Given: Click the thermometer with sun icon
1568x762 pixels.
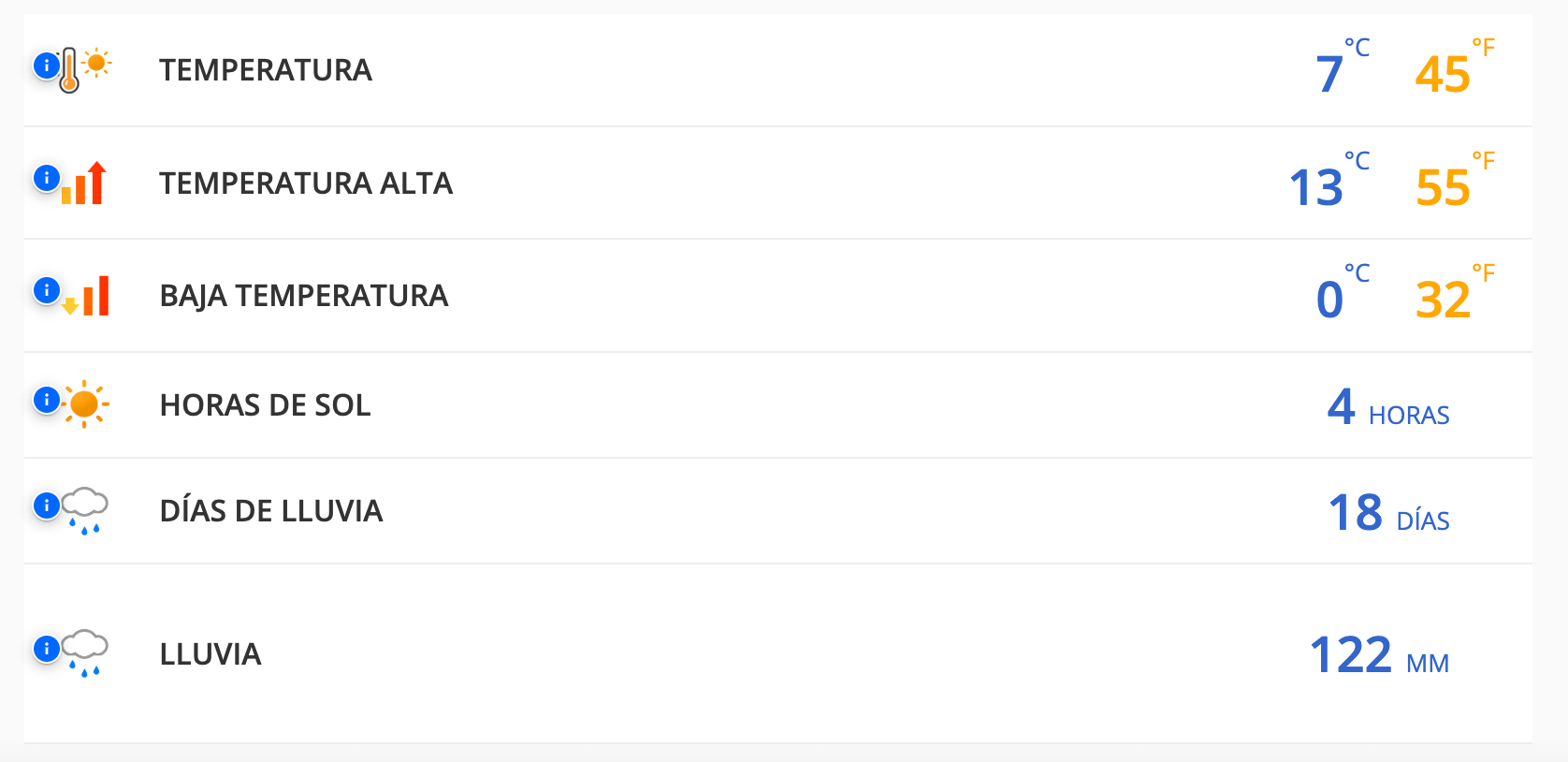Looking at the screenshot, I should coord(84,69).
